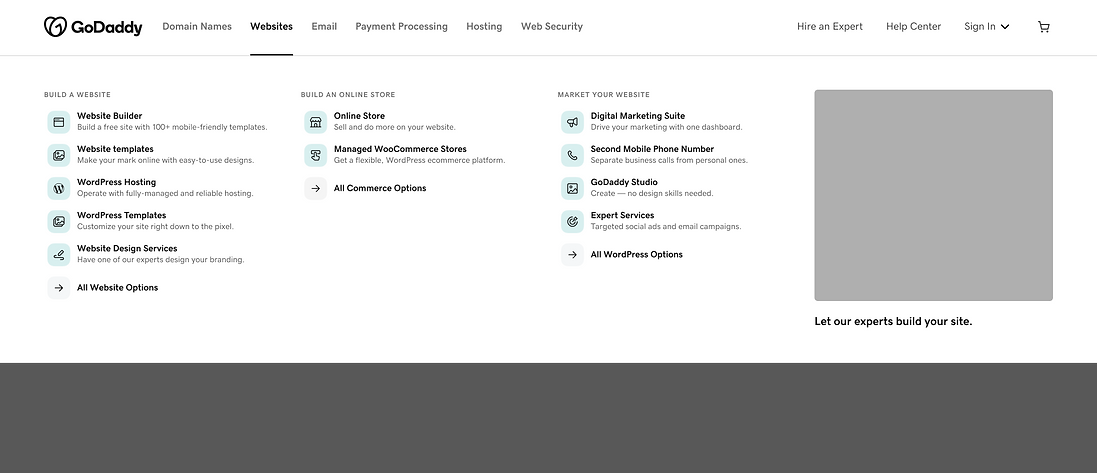The height and width of the screenshot is (473, 1097).
Task: Open the GoDaddy Studio link
Action: 624,182
